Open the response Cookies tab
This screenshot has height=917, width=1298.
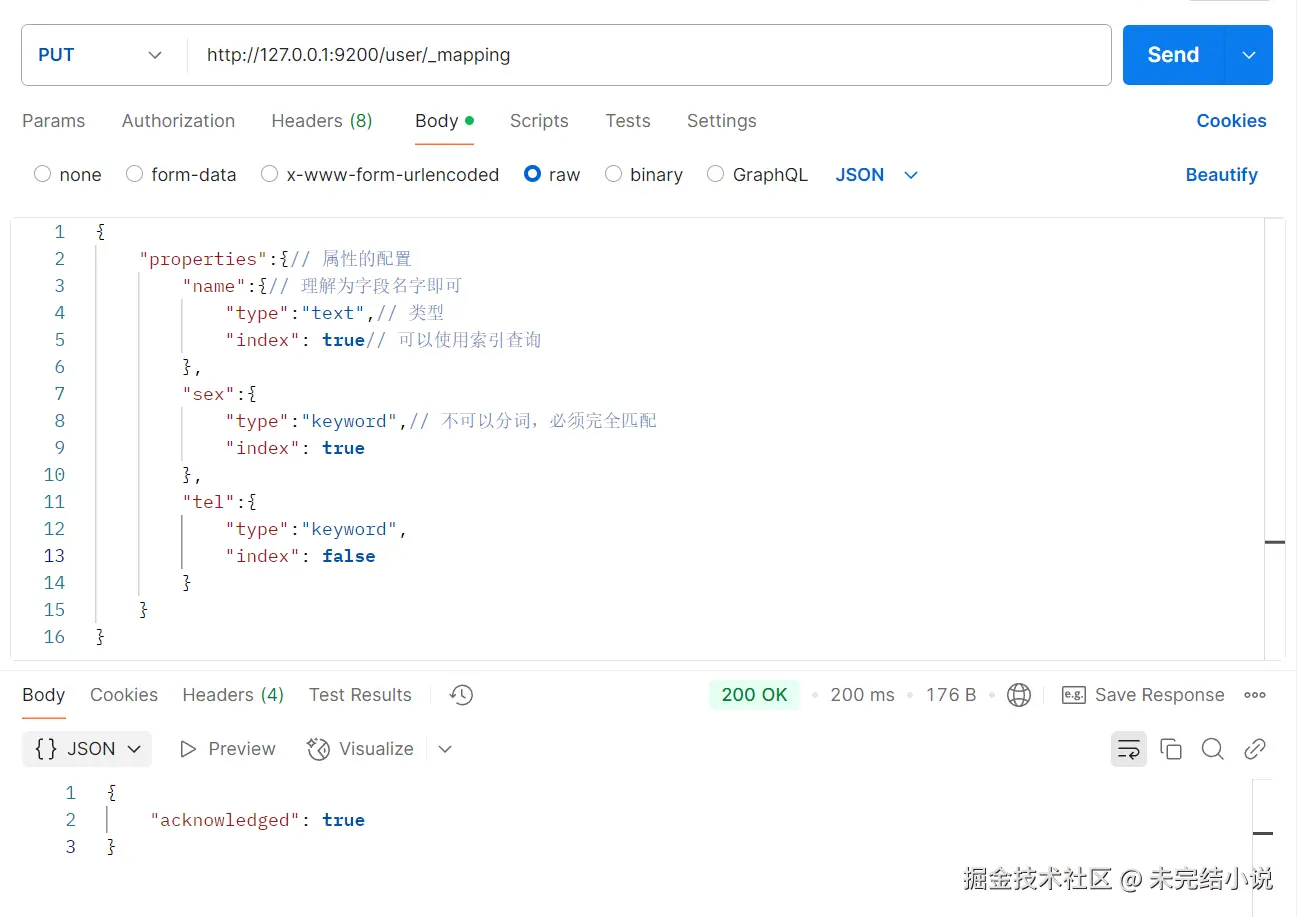(124, 695)
